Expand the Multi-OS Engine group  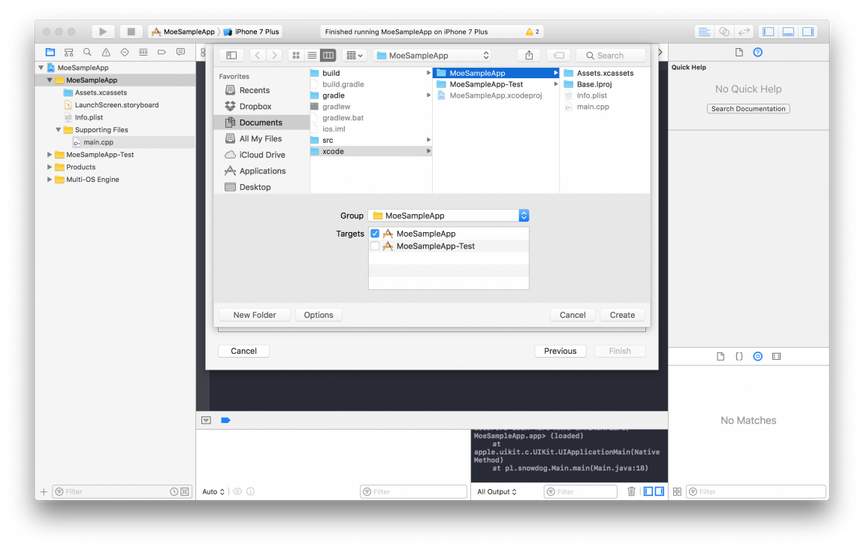click(50, 180)
